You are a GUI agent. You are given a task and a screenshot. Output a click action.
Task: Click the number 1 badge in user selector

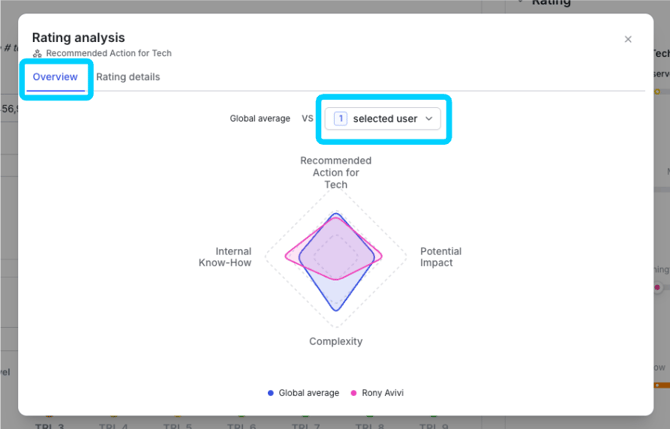point(341,118)
